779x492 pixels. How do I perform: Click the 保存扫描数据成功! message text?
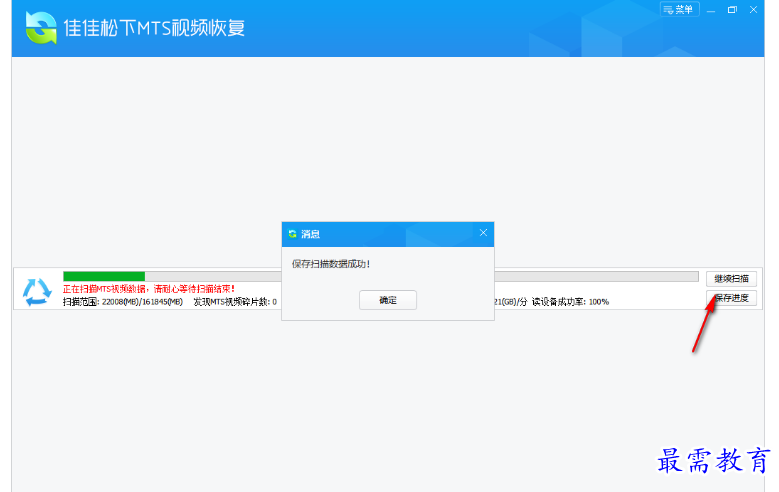pos(331,264)
